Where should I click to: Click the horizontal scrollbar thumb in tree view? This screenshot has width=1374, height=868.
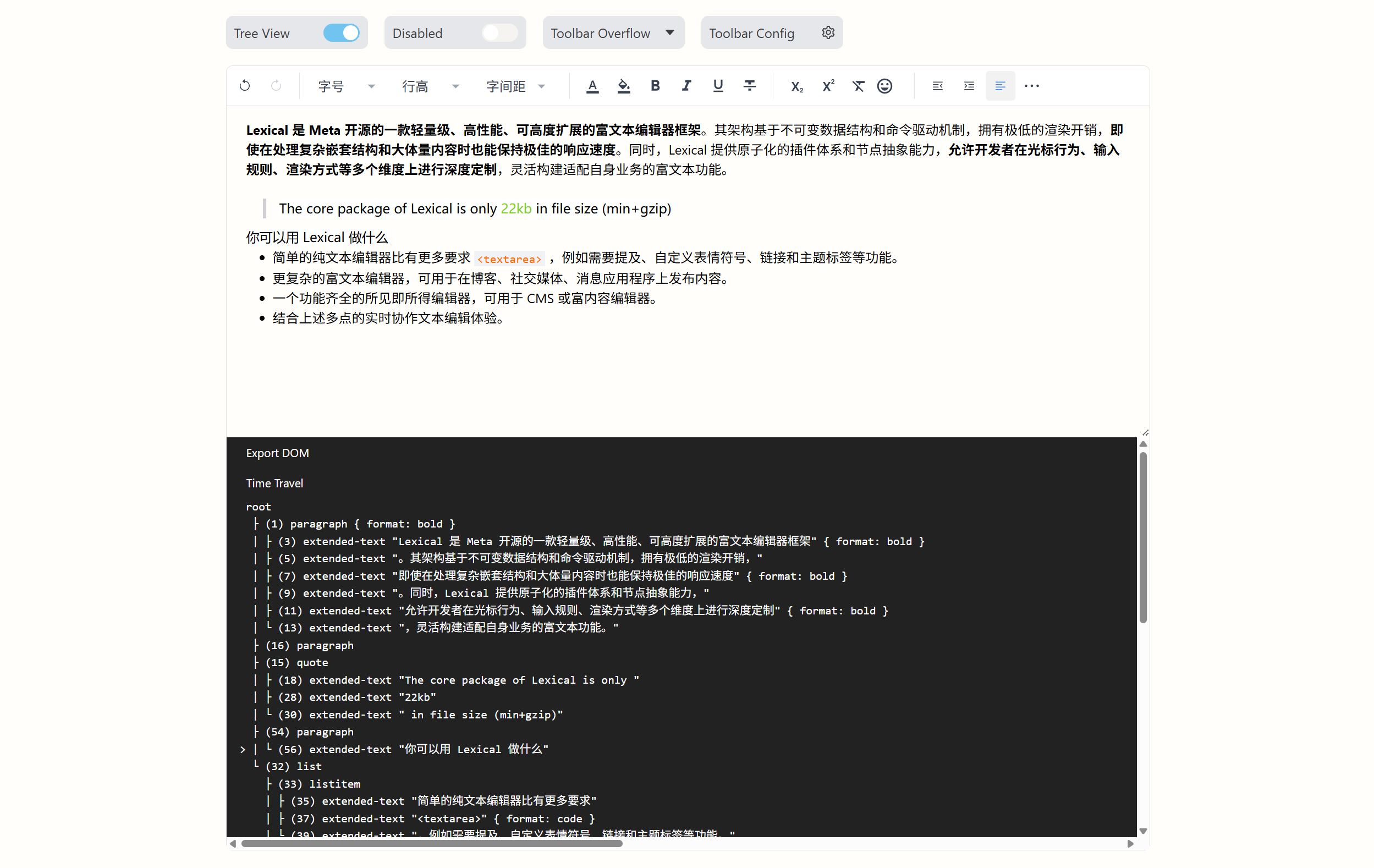(431, 843)
